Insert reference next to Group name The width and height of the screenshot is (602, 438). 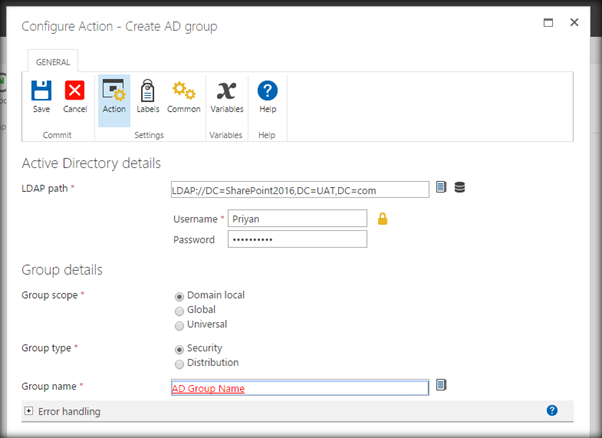coord(441,385)
